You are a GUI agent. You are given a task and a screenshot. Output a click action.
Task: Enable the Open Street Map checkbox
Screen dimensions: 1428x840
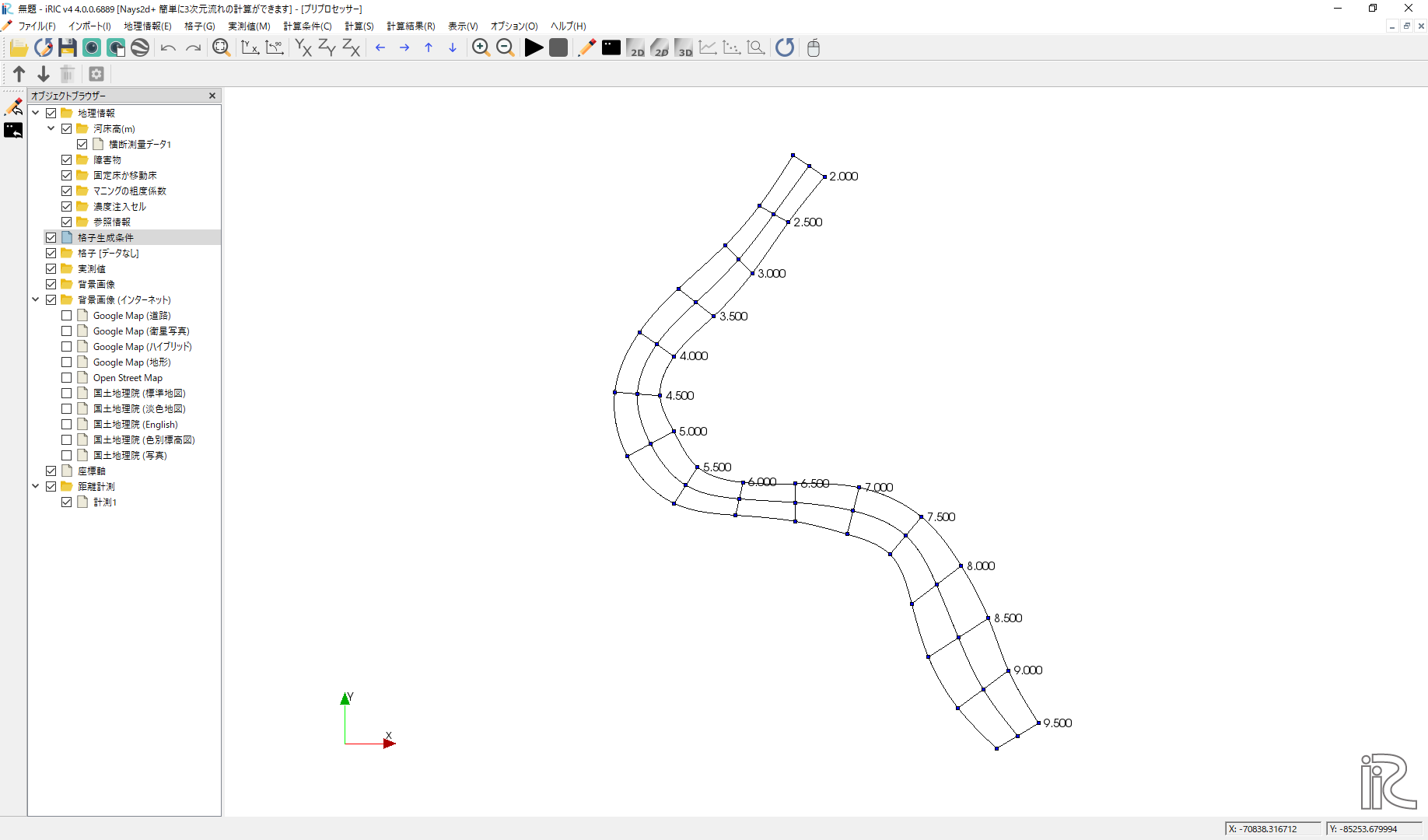(67, 377)
